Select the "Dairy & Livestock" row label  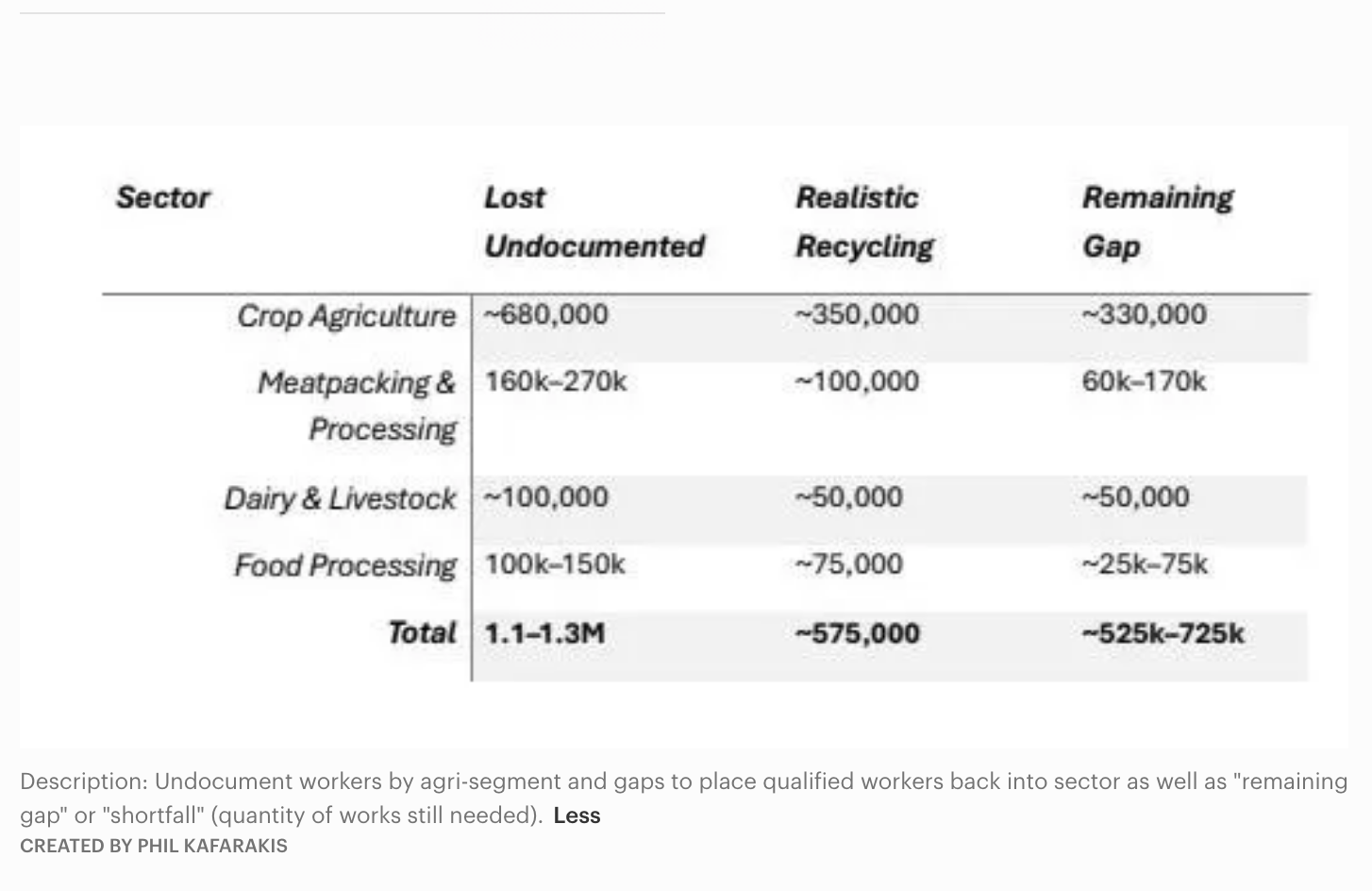(x=340, y=498)
